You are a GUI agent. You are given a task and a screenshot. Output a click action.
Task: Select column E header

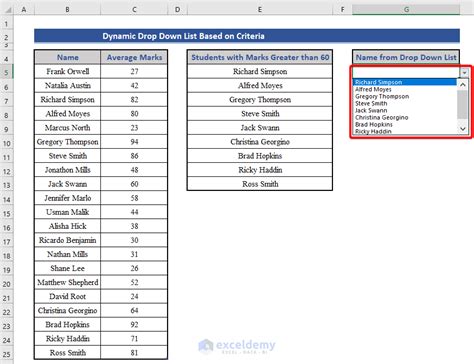click(x=260, y=10)
